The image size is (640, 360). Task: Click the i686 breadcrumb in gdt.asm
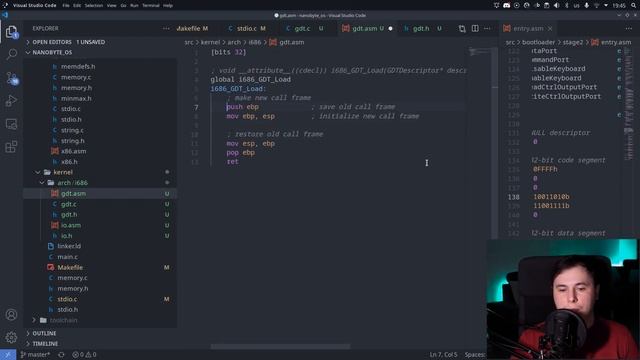(255, 42)
